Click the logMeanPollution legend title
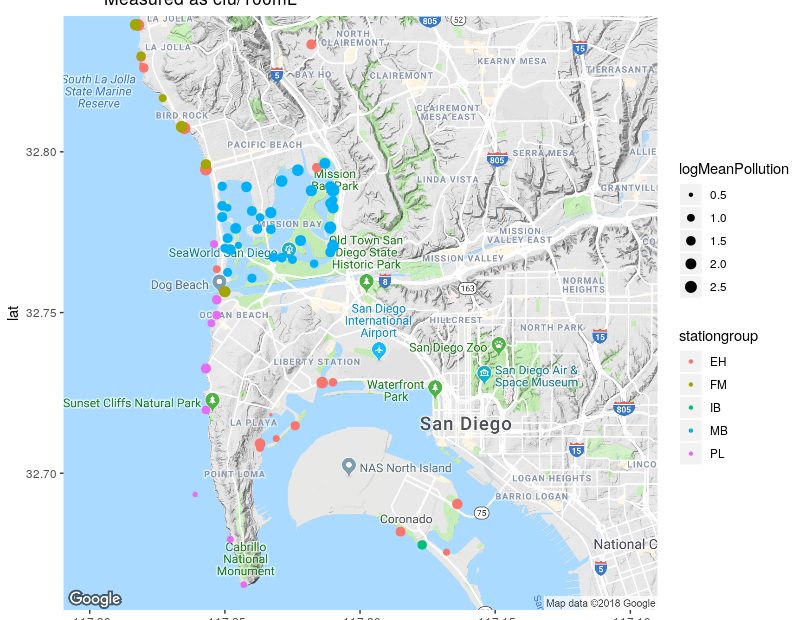 pos(734,169)
